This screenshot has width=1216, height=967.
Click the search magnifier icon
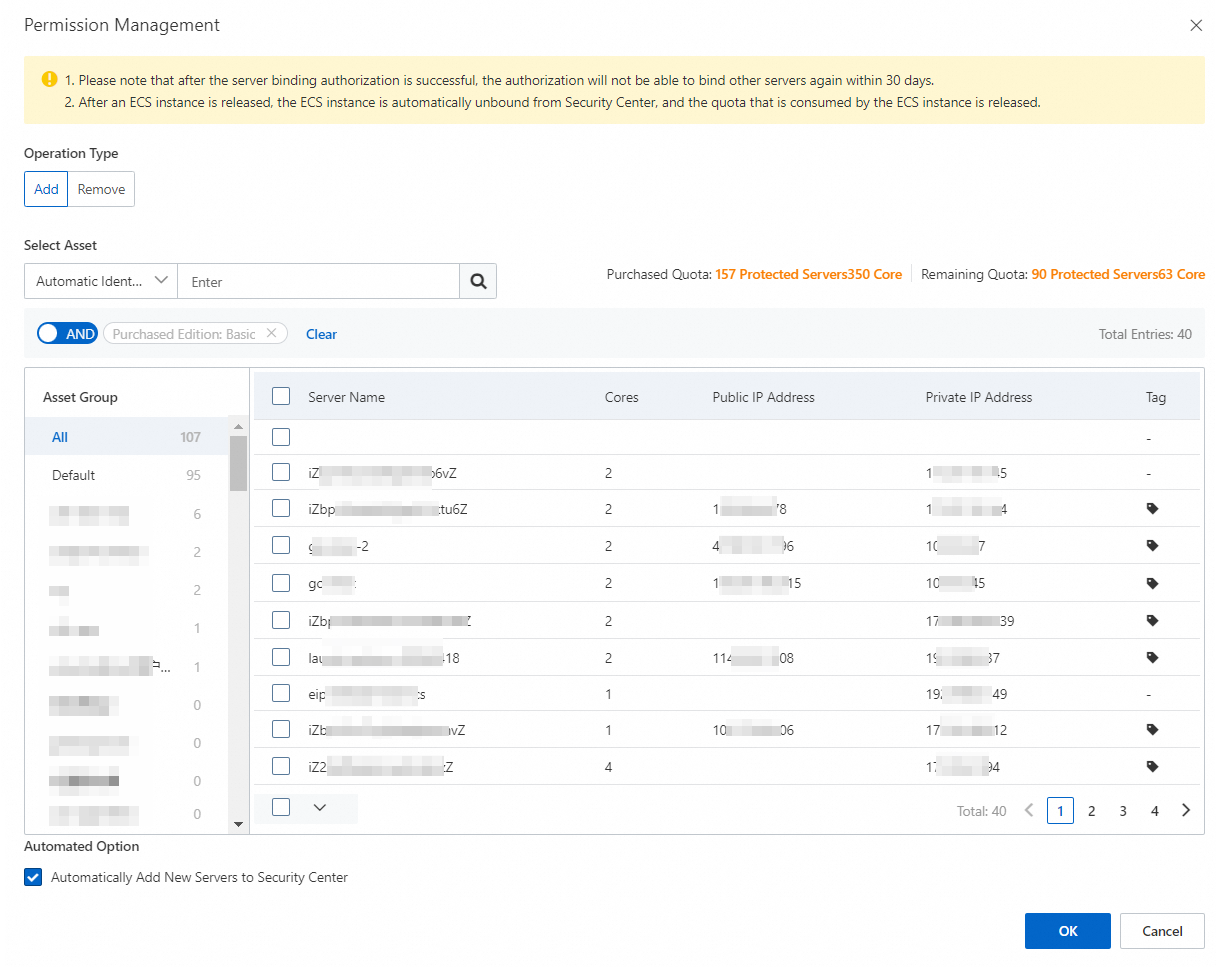[478, 282]
